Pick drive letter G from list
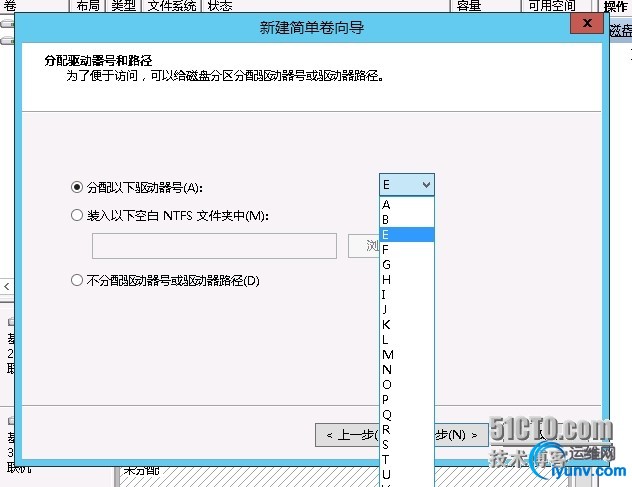This screenshot has height=487, width=632. pyautogui.click(x=407, y=264)
